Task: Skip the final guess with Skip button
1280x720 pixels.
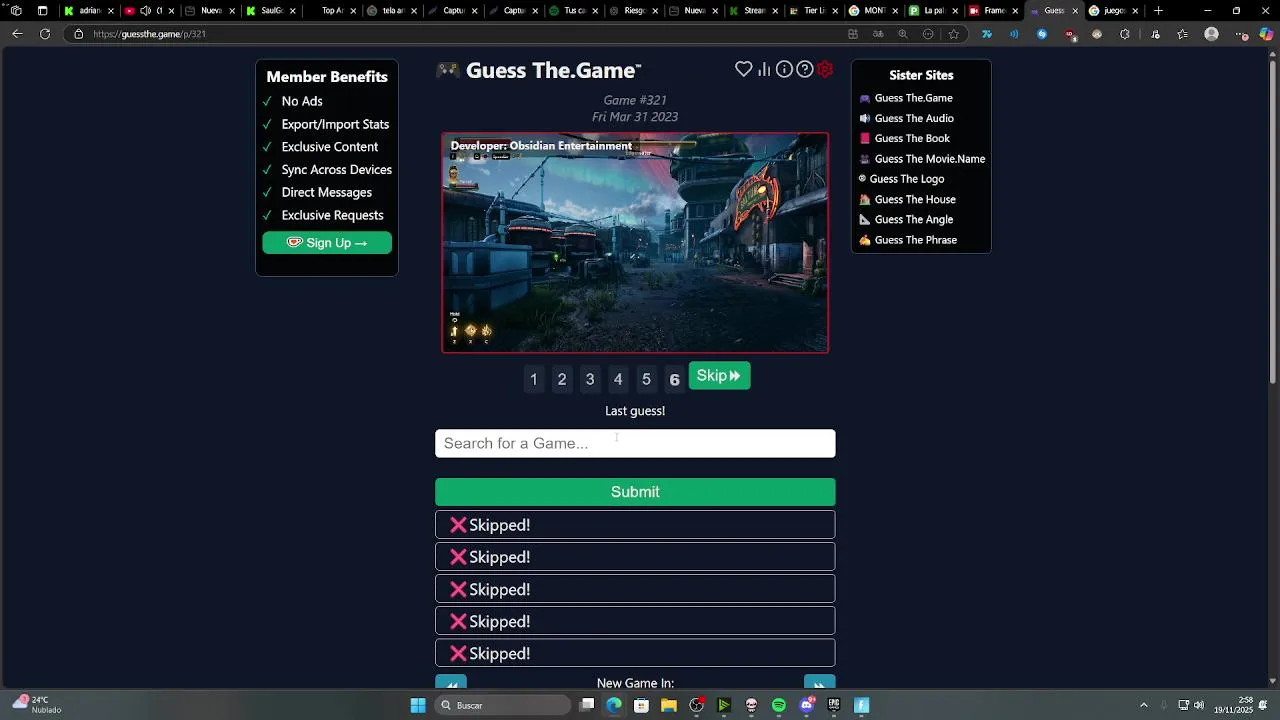Action: pyautogui.click(x=719, y=376)
